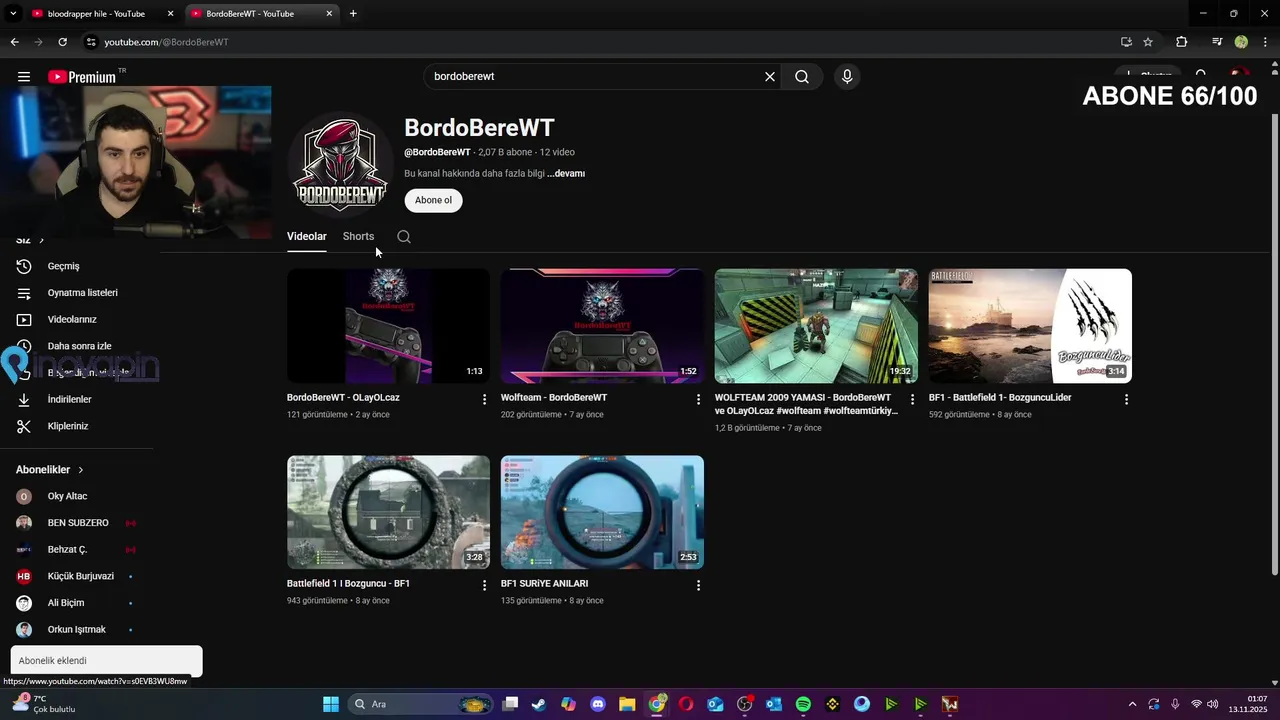Open Chrome extensions puzzle icon
Viewport: 1280px width, 720px height.
1182,42
